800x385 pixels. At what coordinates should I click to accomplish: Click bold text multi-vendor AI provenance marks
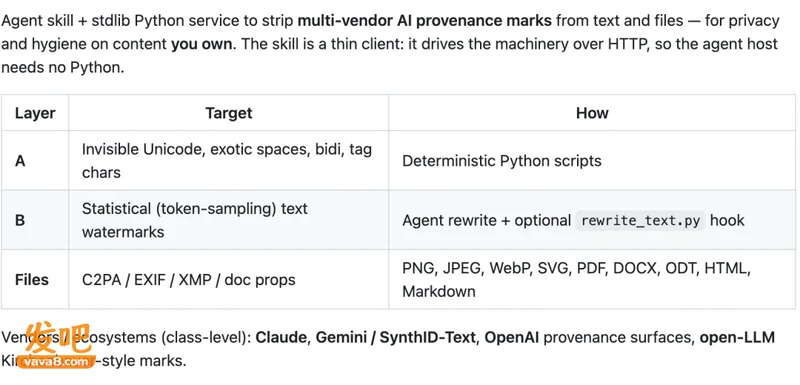point(424,21)
